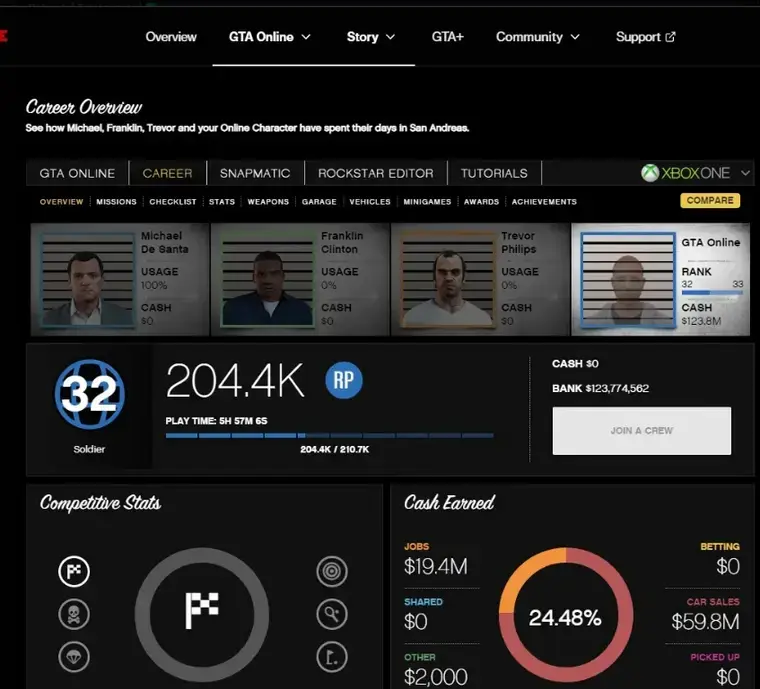The height and width of the screenshot is (689, 760).
Task: Select the tennis racket stat icon
Action: (x=332, y=614)
